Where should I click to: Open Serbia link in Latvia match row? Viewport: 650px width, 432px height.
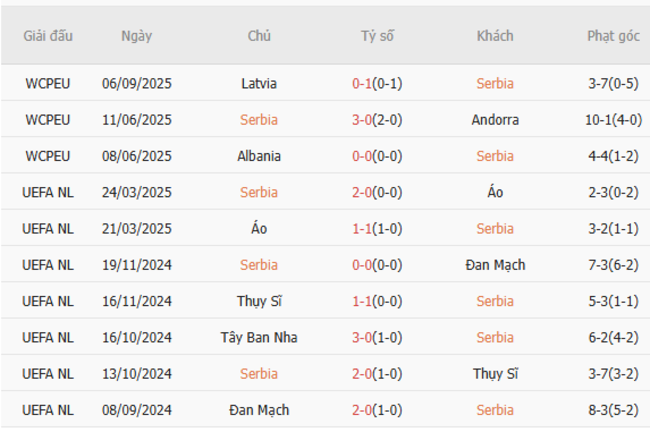coord(495,83)
